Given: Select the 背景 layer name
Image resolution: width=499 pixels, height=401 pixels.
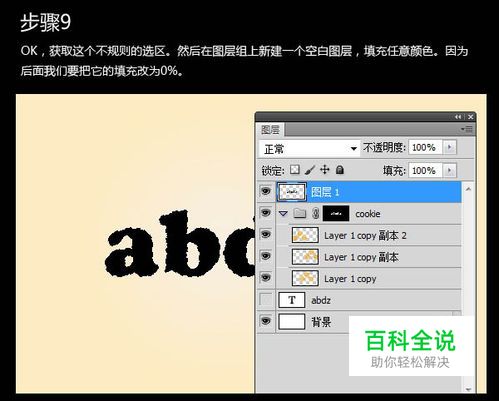Looking at the screenshot, I should tap(321, 322).
